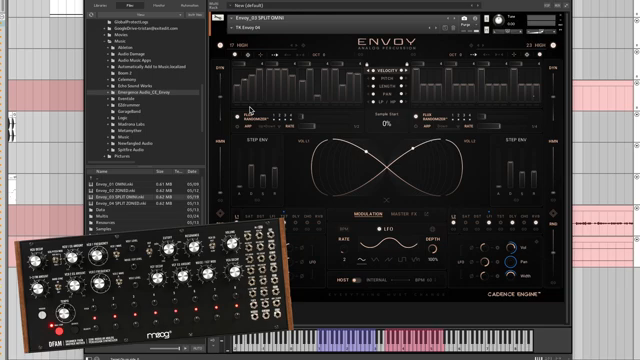
Task: Select forward play direction arrow on right layer
Action: pos(473,55)
